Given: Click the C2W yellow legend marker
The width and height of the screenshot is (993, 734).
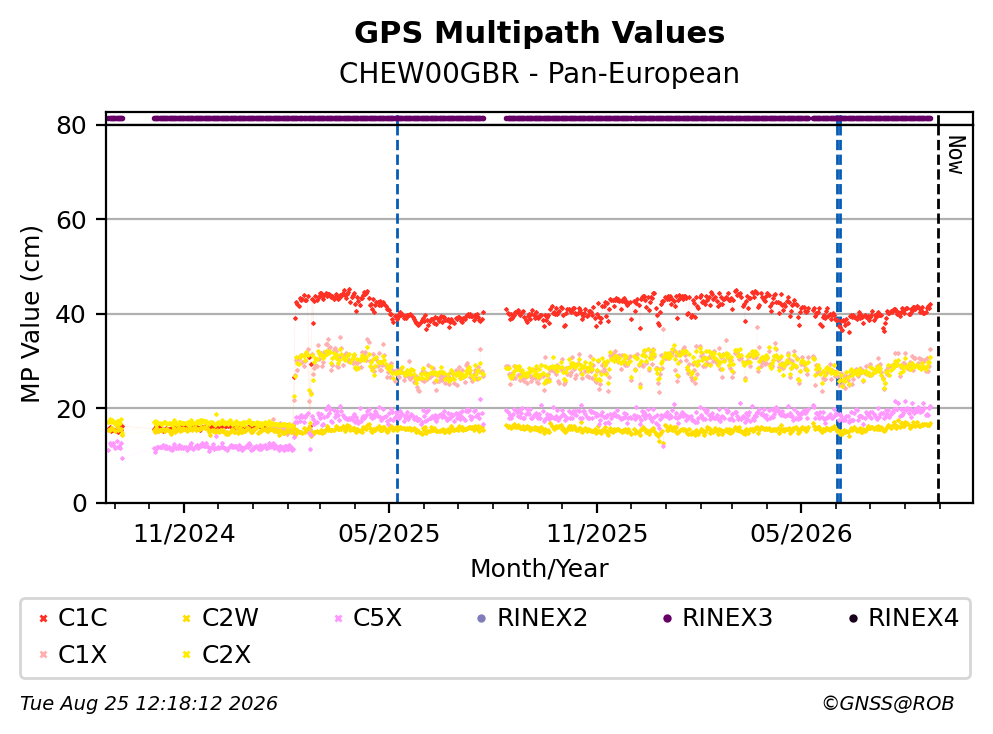Looking at the screenshot, I should coord(187,618).
